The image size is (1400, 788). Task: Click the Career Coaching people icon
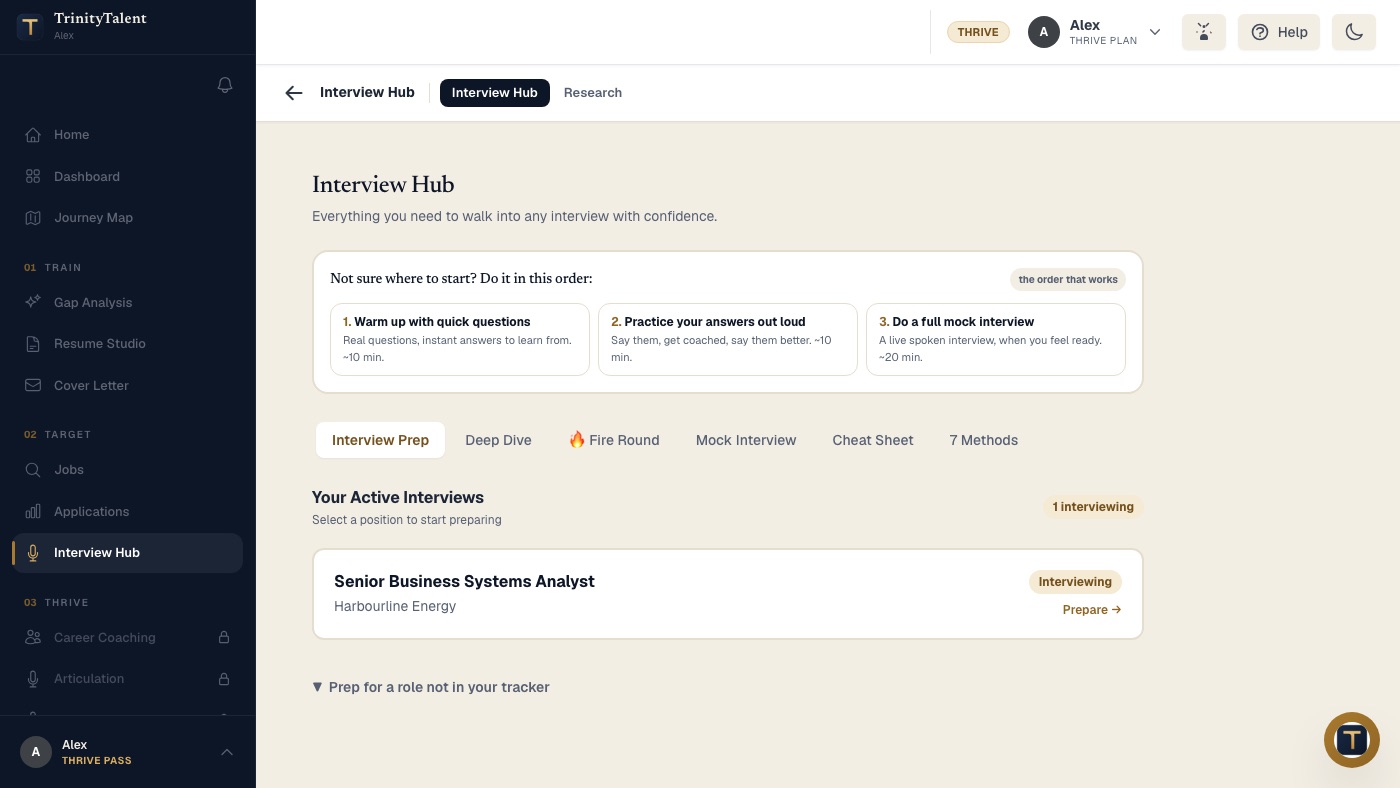coord(33,637)
